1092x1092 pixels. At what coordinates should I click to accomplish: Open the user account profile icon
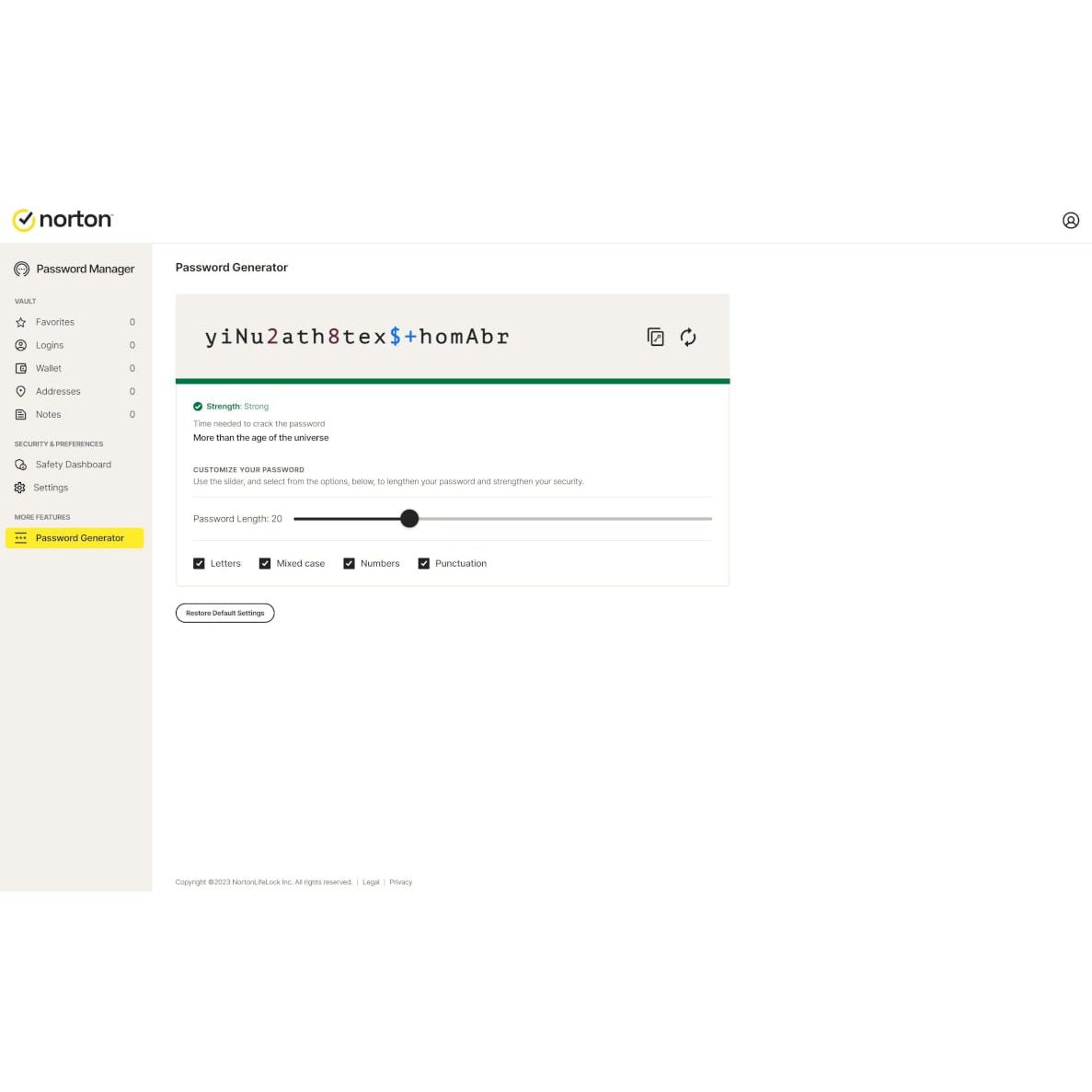pyautogui.click(x=1071, y=221)
